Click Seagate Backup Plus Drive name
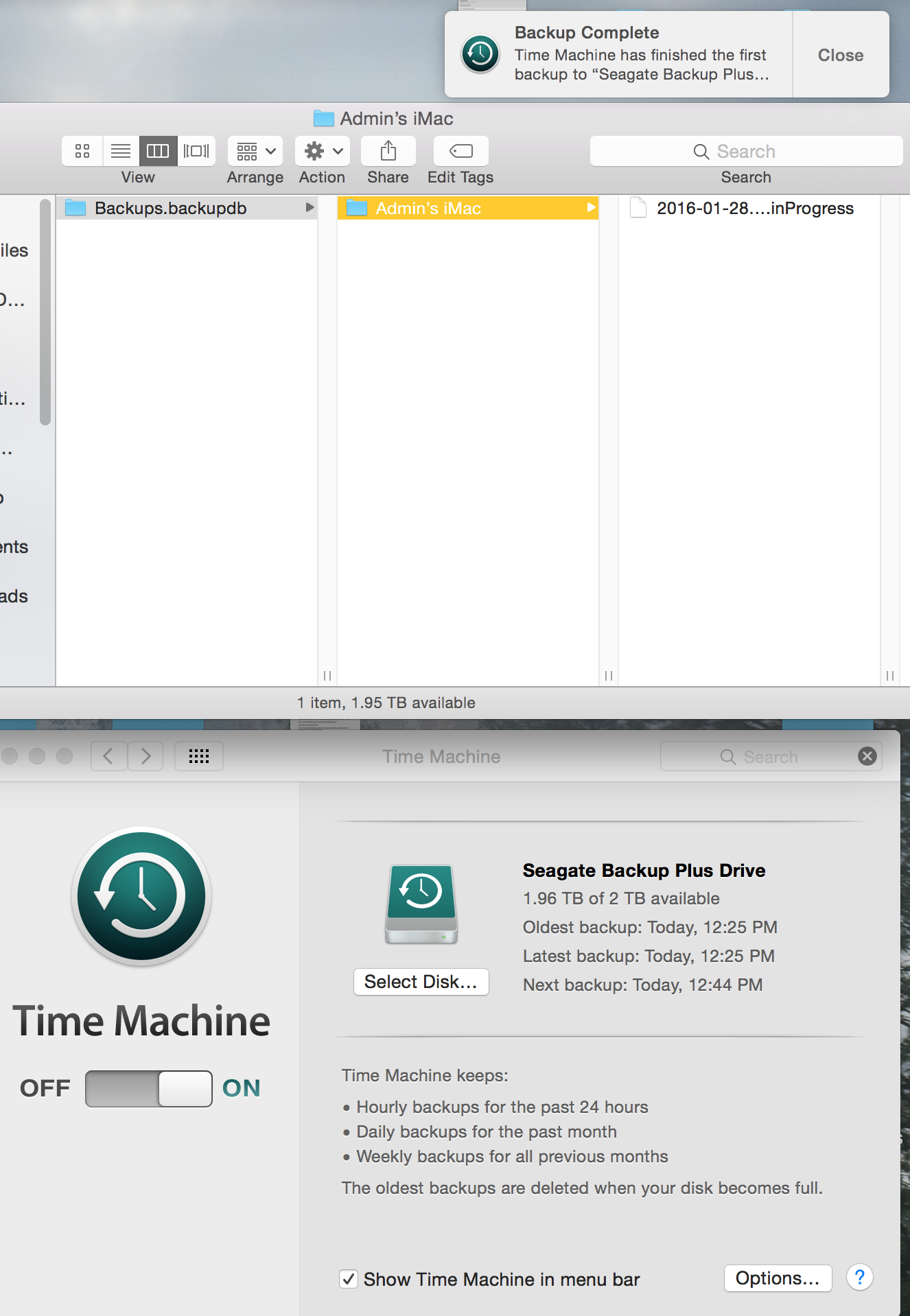 [x=644, y=870]
